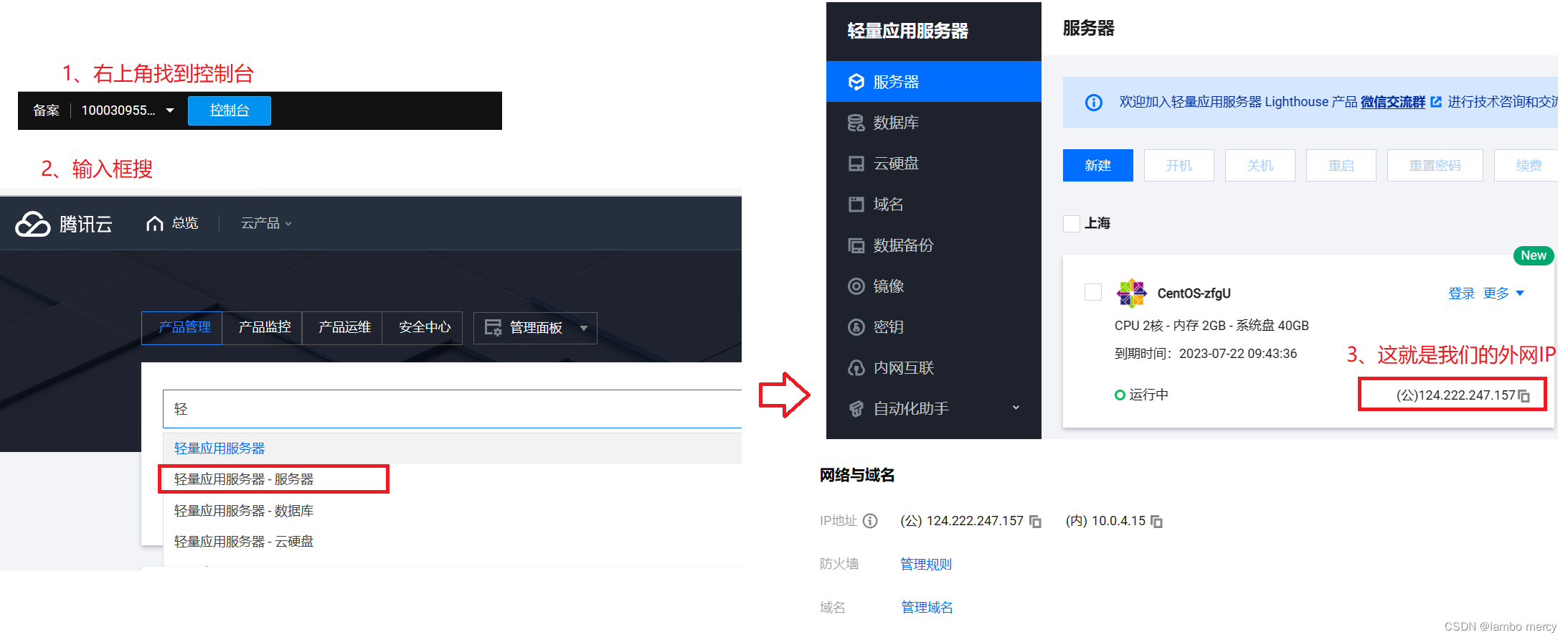Click the expiry time 2023-07-22 09:43:36

pos(1238,354)
